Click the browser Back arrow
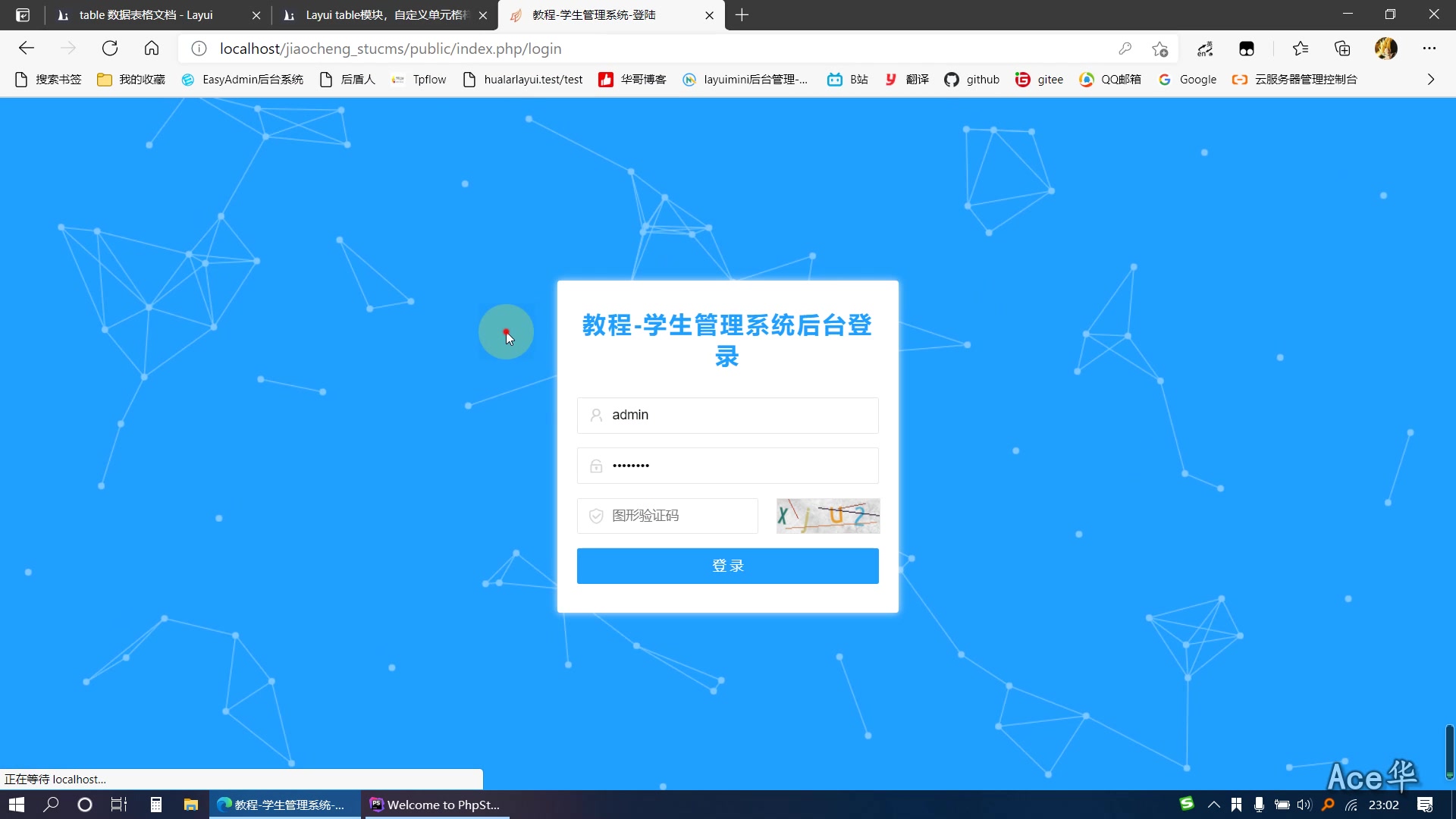 (27, 49)
